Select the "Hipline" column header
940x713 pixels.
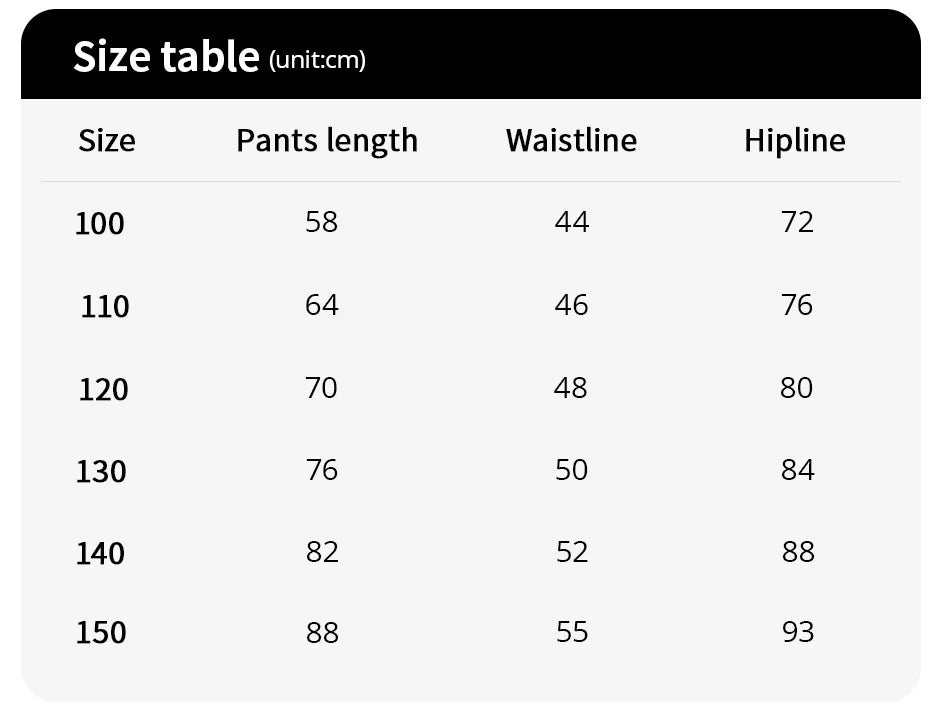(x=794, y=140)
